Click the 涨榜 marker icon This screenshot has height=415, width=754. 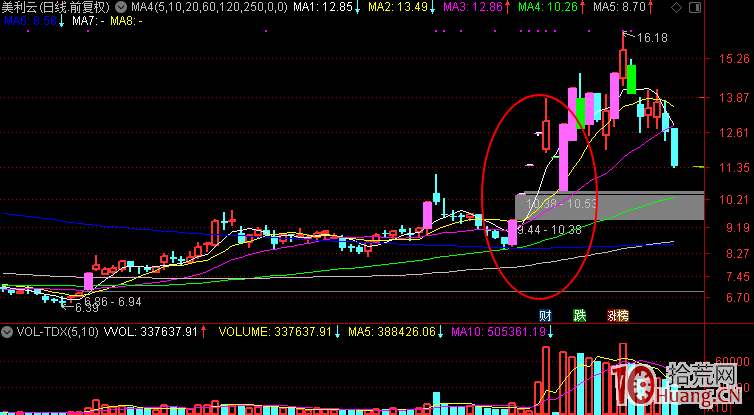click(x=618, y=315)
